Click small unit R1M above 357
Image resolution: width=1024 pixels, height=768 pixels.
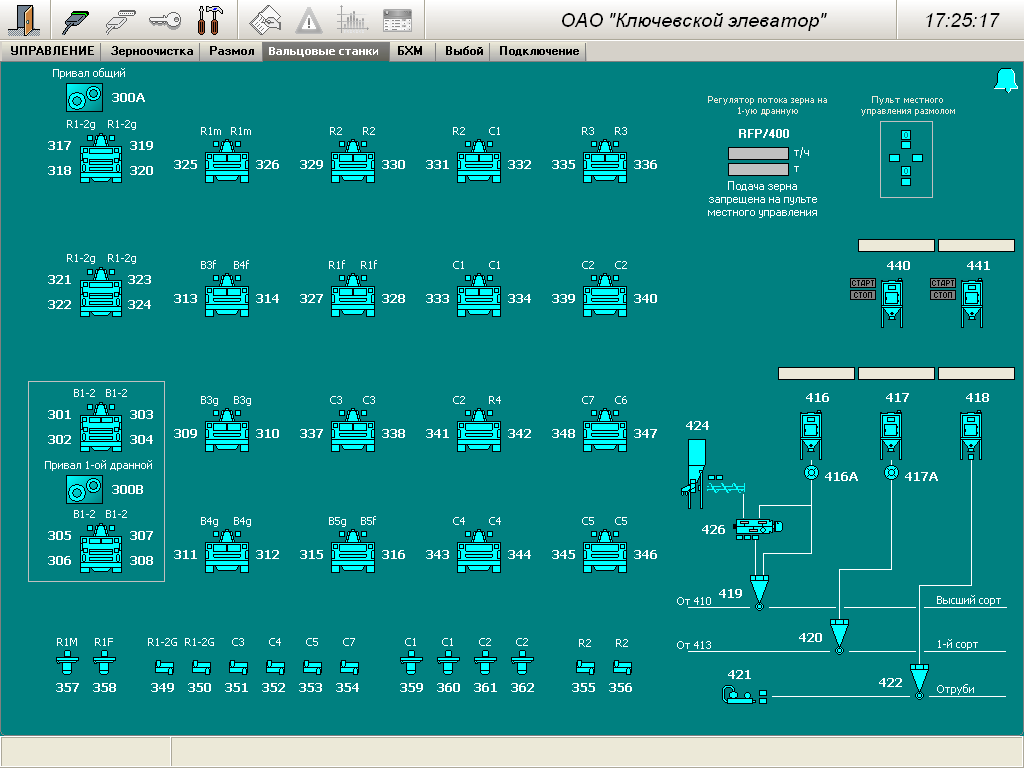point(67,662)
